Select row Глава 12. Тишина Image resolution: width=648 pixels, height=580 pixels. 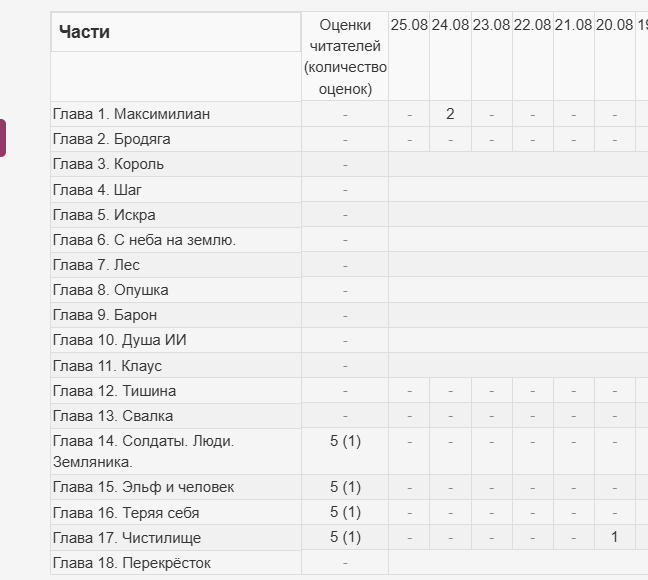[x=349, y=391]
